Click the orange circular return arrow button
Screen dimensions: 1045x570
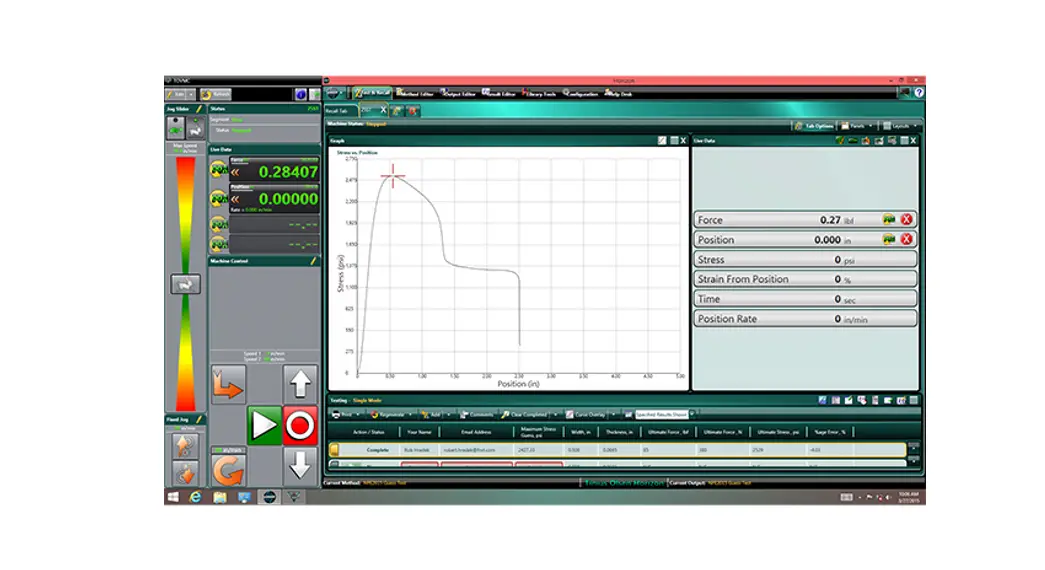[228, 471]
